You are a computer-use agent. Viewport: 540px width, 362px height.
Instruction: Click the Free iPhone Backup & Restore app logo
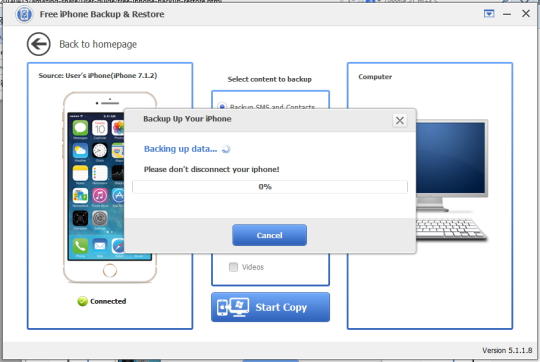24,14
